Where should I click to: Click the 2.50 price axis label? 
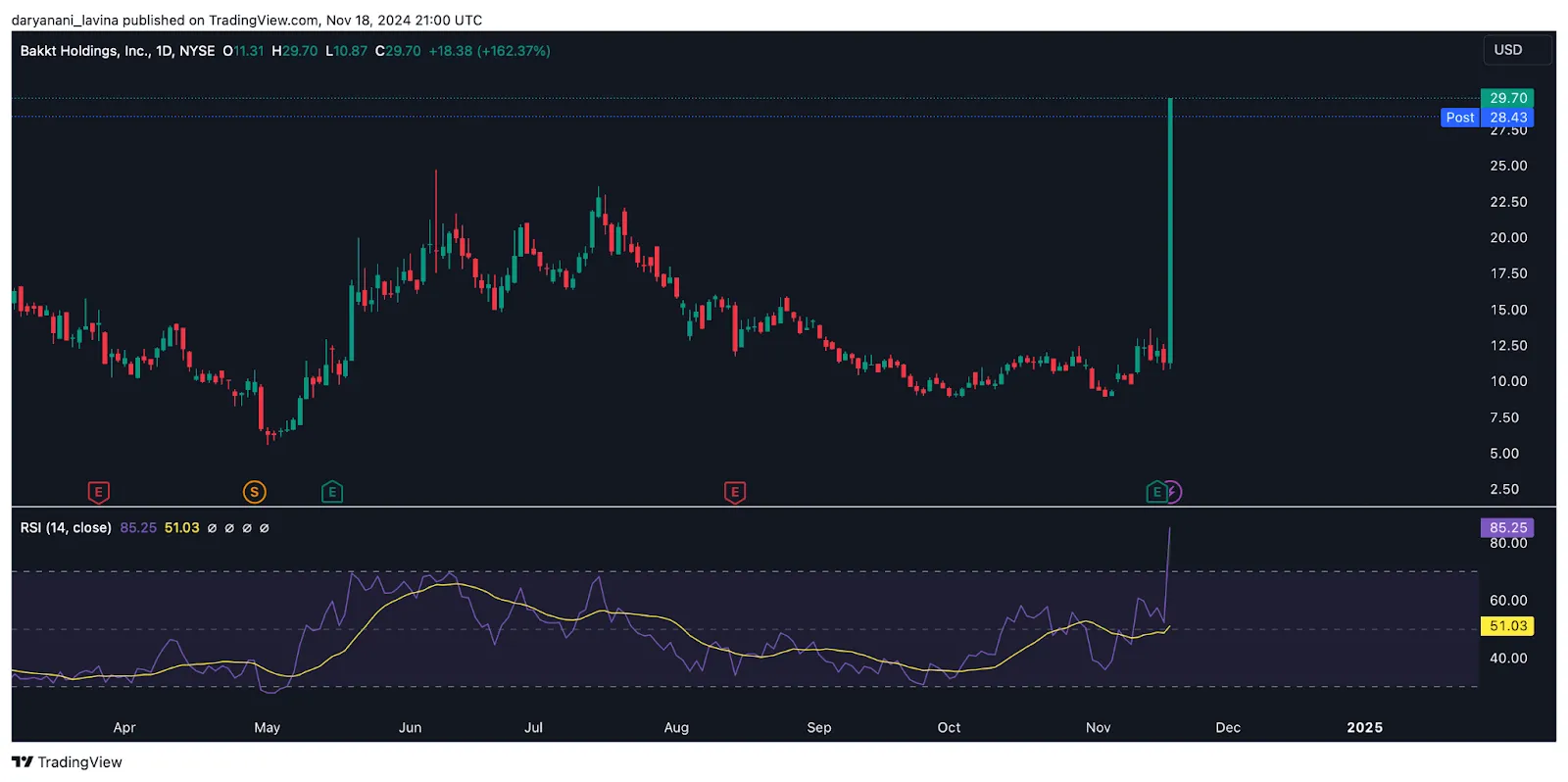[1504, 489]
